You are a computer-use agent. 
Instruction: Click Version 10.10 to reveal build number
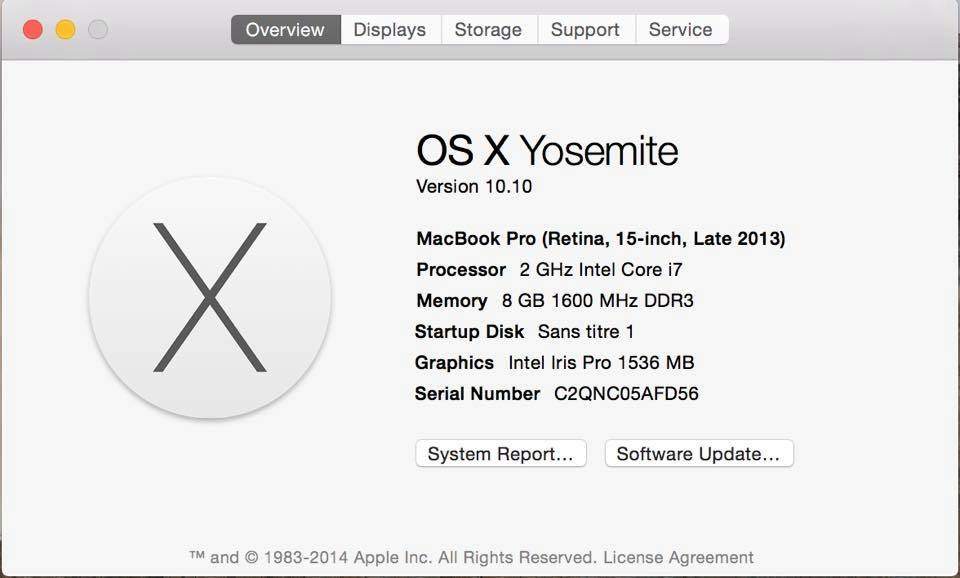474,186
